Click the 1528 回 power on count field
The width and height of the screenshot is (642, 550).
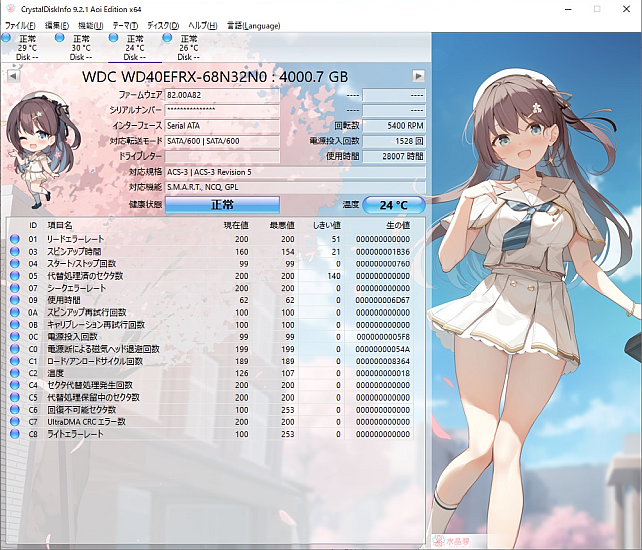394,141
